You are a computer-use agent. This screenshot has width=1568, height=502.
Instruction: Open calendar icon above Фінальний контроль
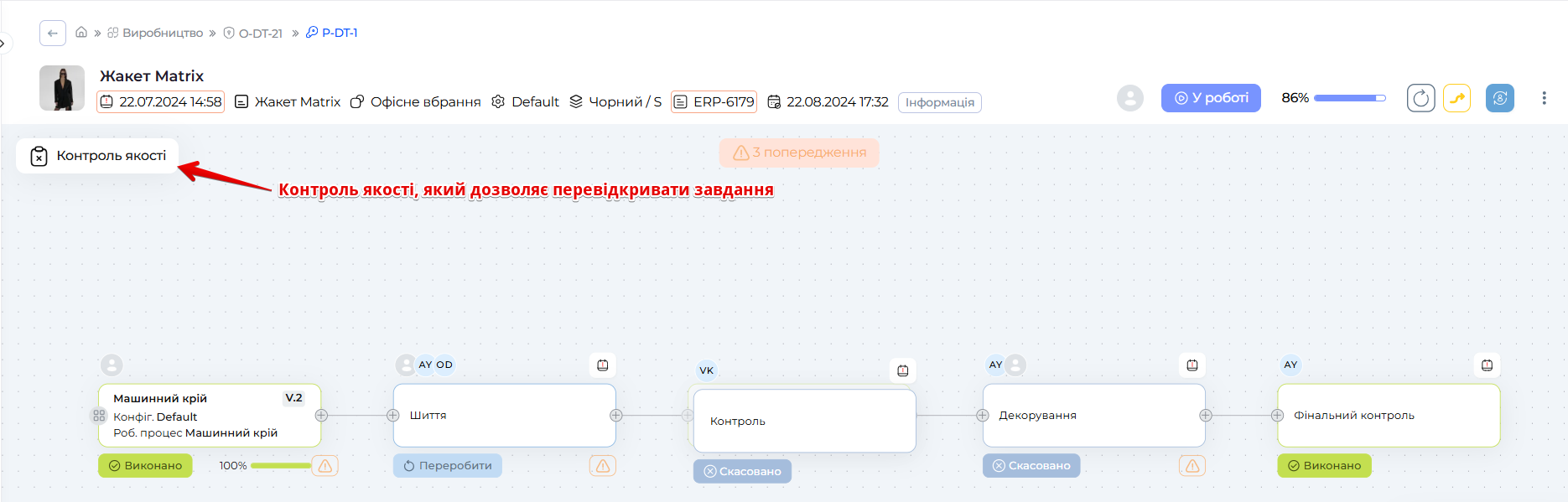point(1487,365)
